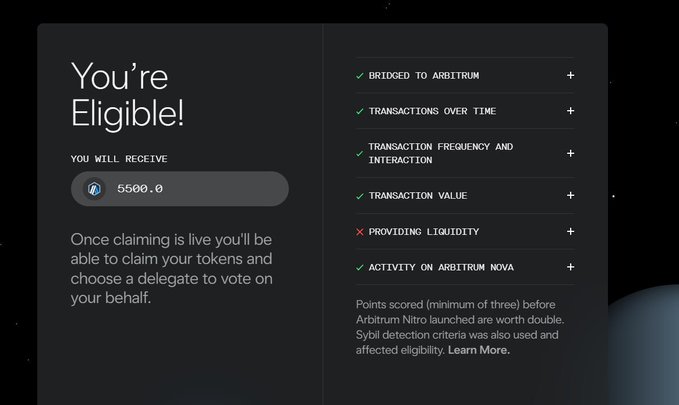The width and height of the screenshot is (679, 405).
Task: Expand Transaction Frequency and Interaction row
Action: [570, 153]
